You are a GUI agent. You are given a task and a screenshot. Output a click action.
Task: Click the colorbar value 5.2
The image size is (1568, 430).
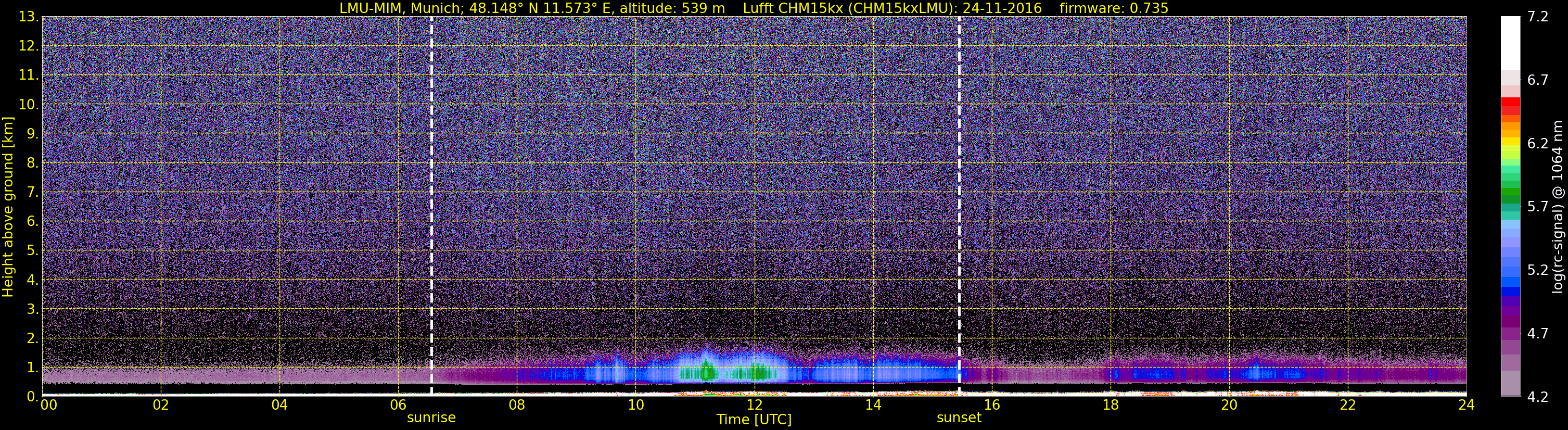pyautogui.click(x=1538, y=270)
